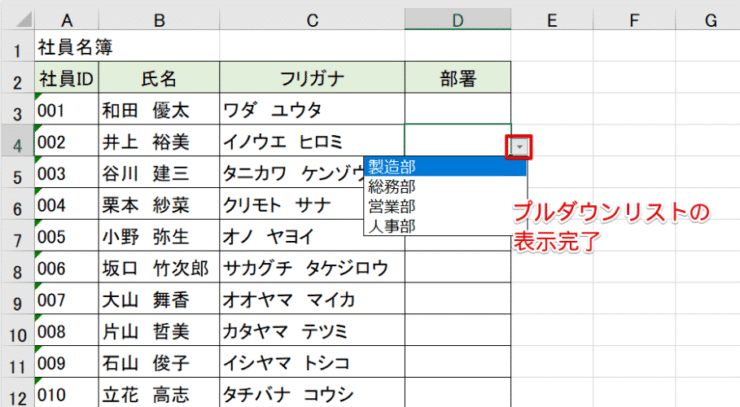The image size is (740, 407).
Task: Select row 10 header
Action: click(x=17, y=331)
